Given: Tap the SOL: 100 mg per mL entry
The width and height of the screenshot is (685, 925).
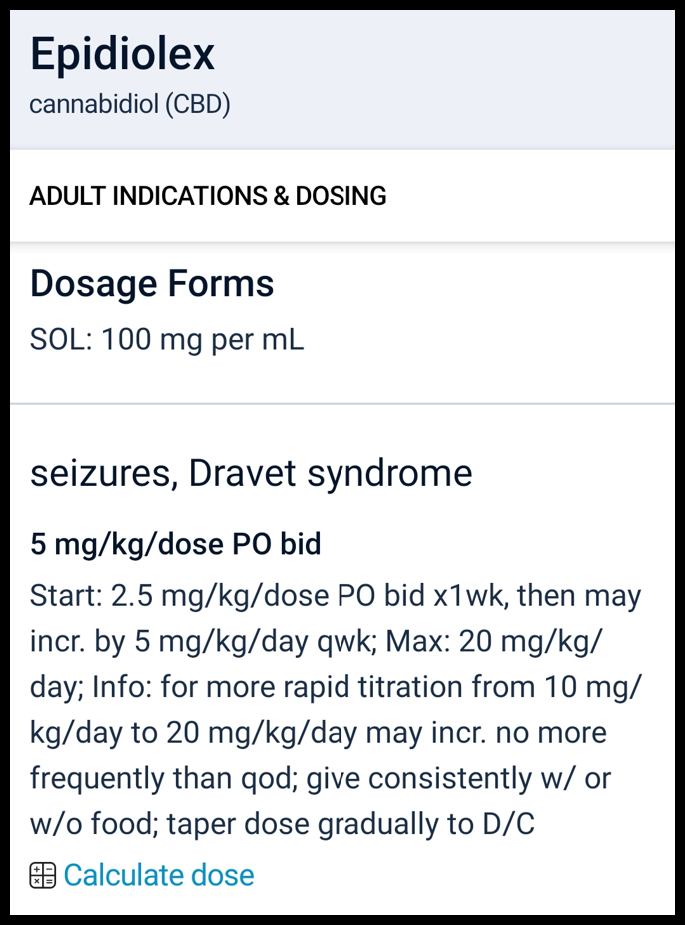Looking at the screenshot, I should 167,340.
